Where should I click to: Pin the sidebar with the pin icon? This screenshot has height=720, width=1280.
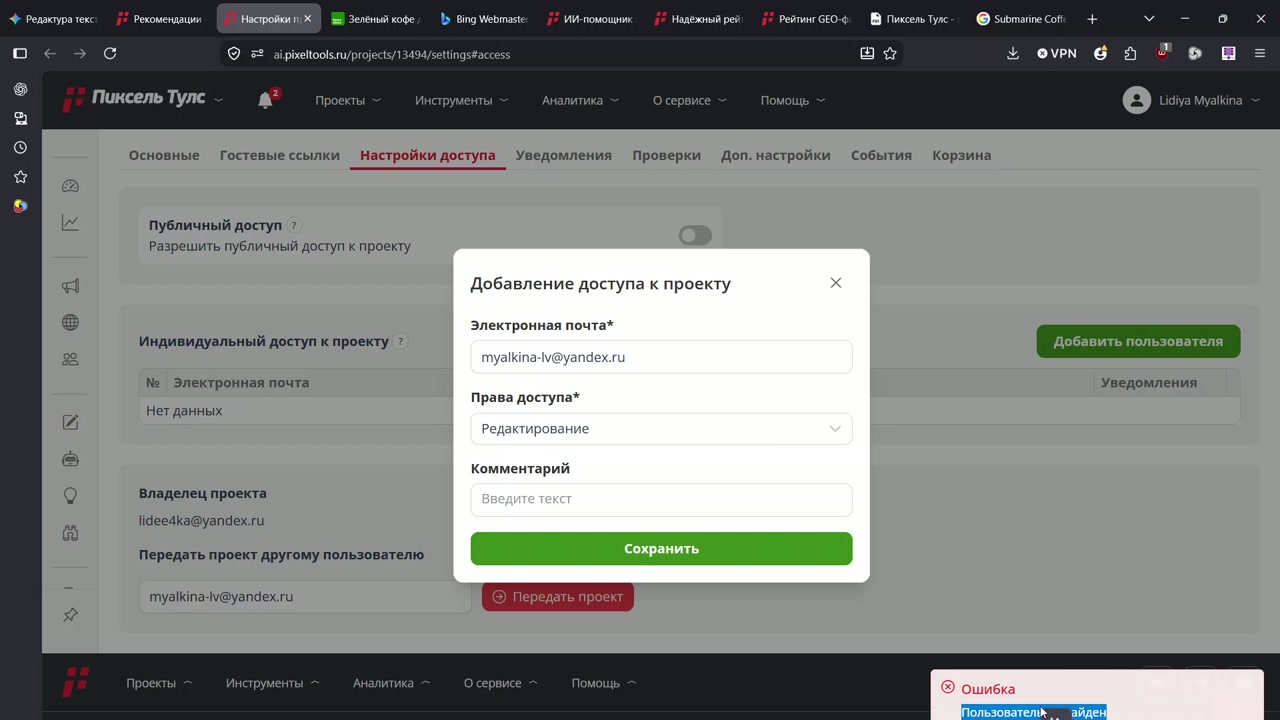pos(70,615)
